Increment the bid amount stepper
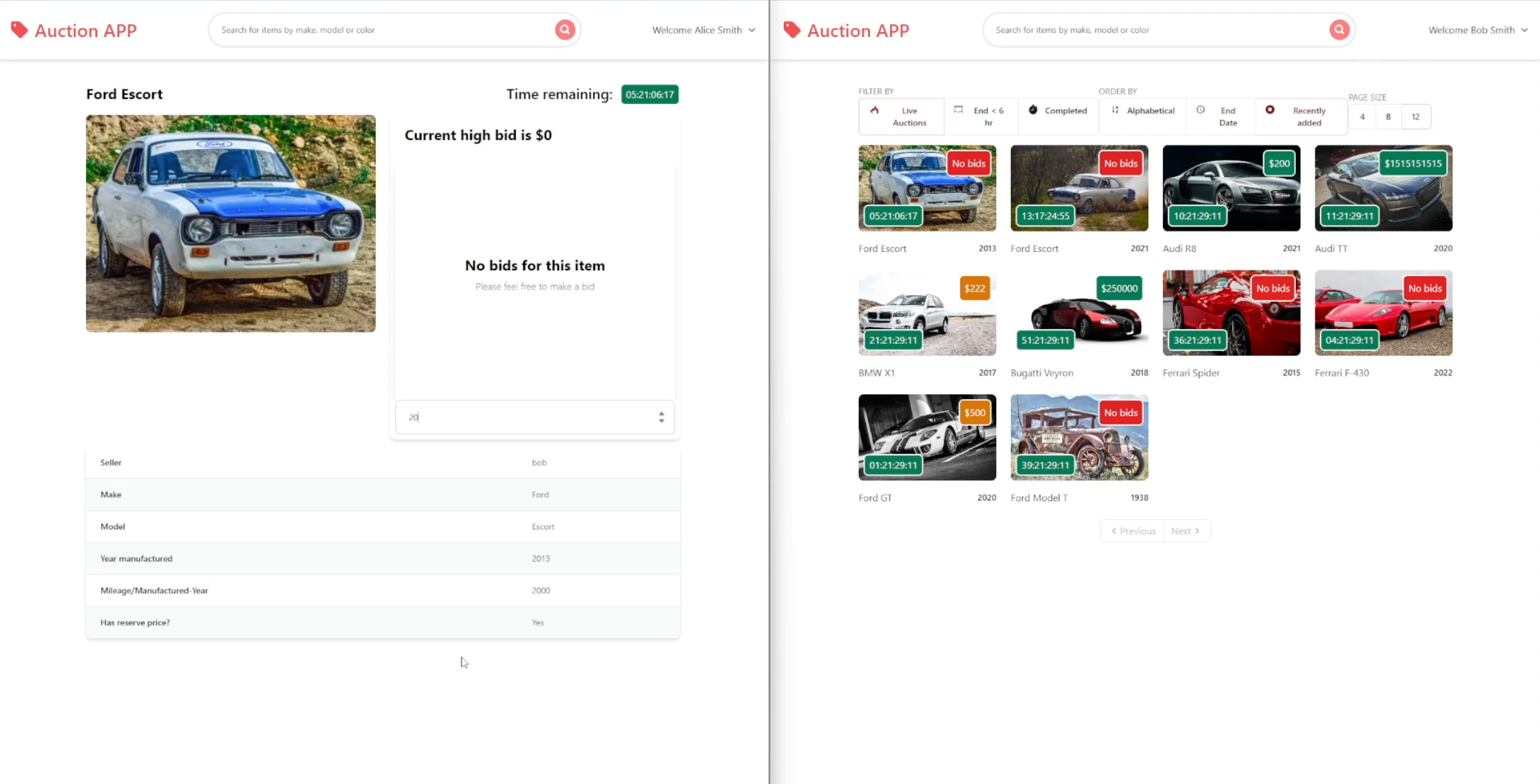Screen dimensions: 1540x784 pyautogui.click(x=661, y=413)
